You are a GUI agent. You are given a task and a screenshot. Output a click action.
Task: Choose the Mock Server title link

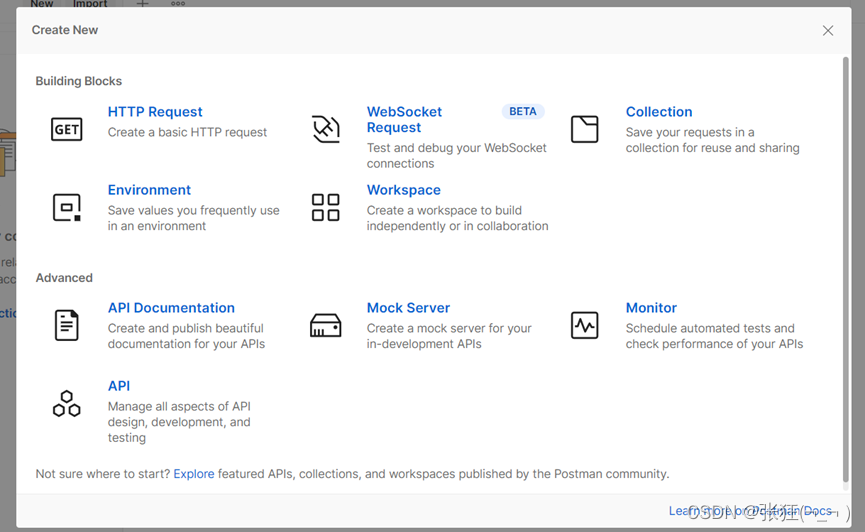coord(408,308)
